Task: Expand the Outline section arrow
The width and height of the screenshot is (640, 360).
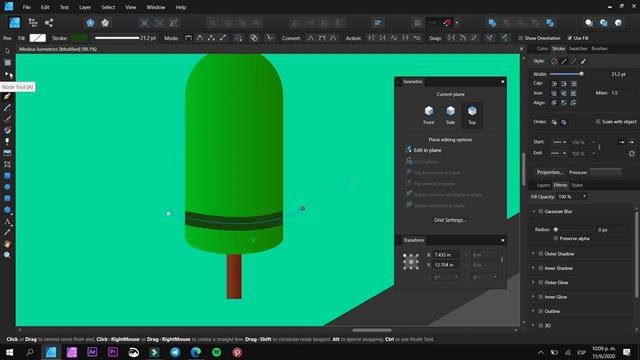Action: [x=533, y=311]
